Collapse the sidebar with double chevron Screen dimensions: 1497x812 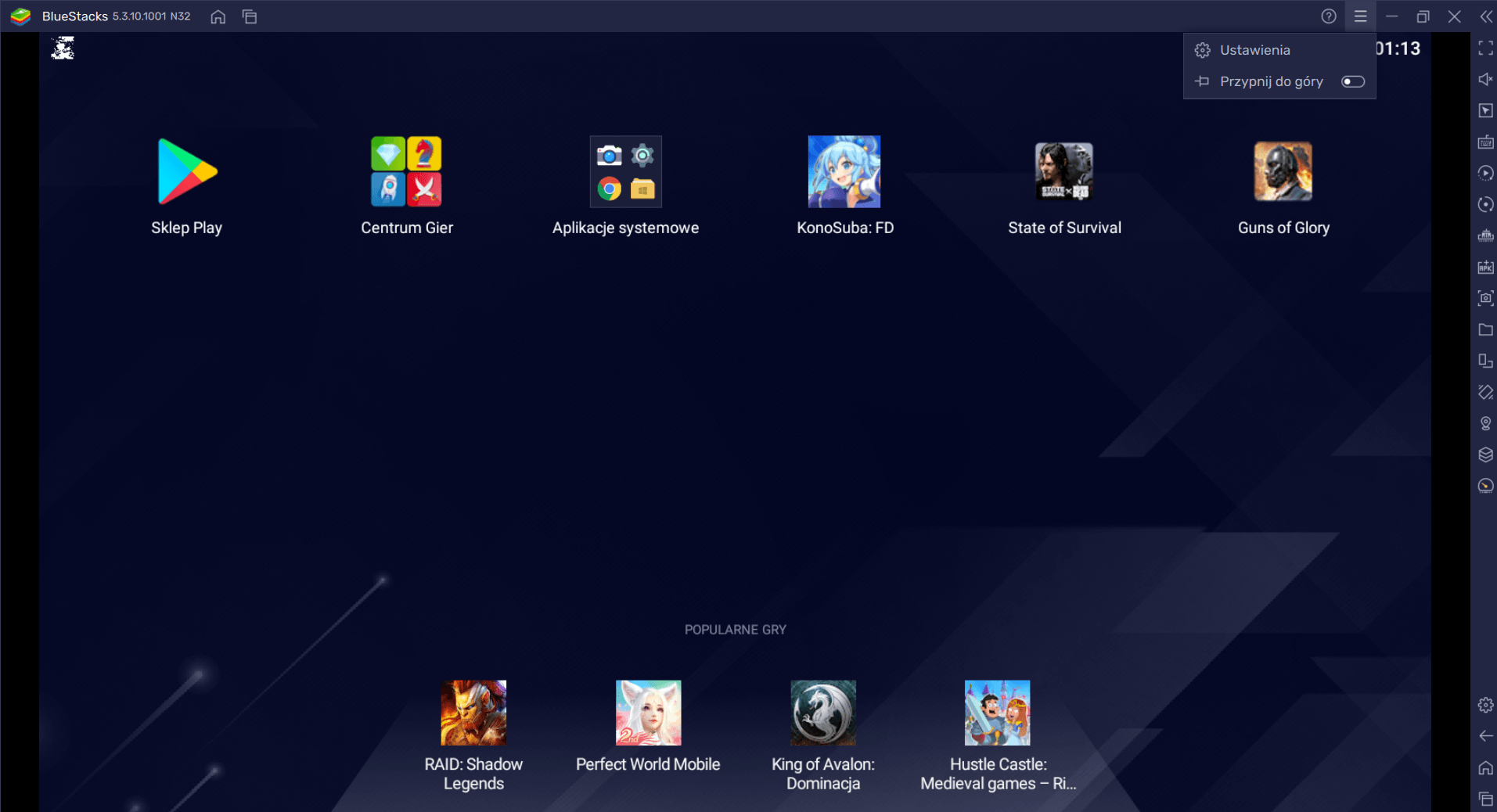(x=1486, y=16)
